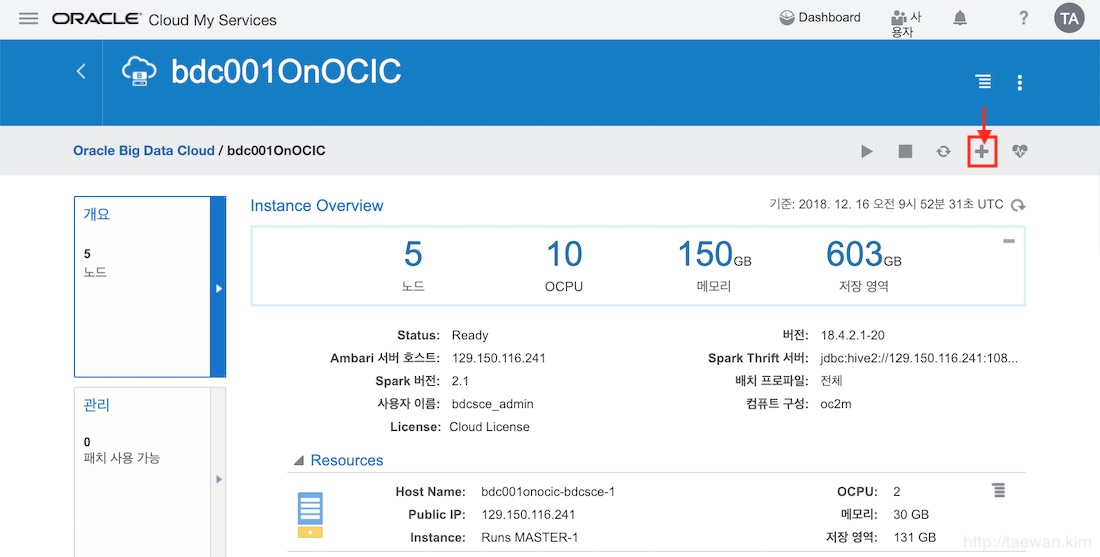View health with the heartbeat icon
This screenshot has height=557, width=1100.
pyautogui.click(x=1020, y=151)
